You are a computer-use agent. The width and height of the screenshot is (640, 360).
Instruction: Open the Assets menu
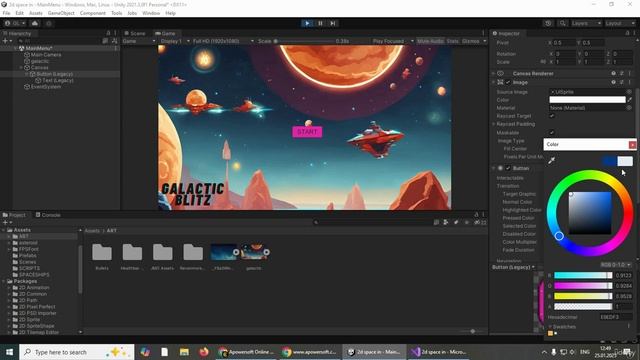tap(36, 13)
